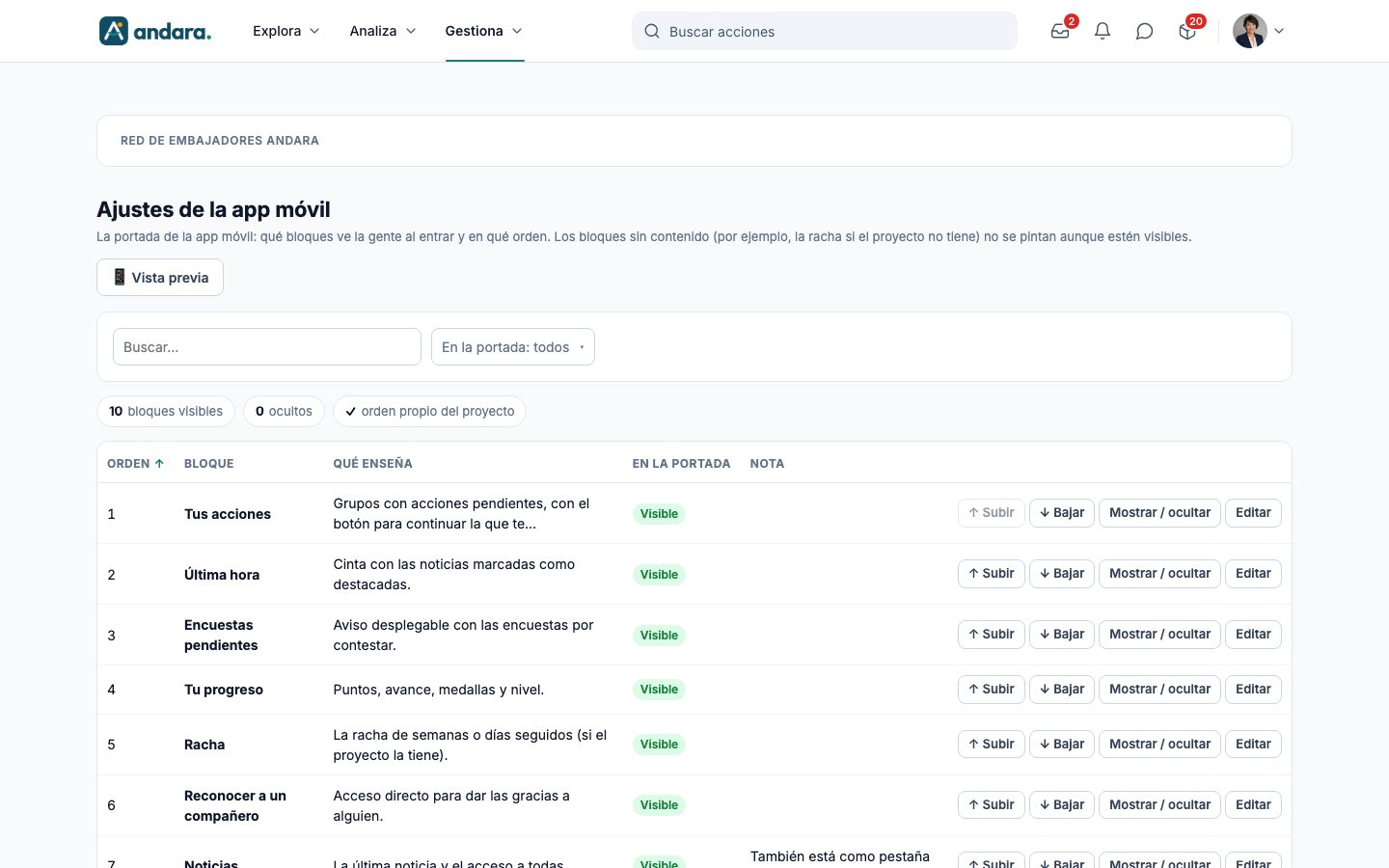This screenshot has height=868, width=1389.
Task: Move Tu progreso up with Subir
Action: [x=992, y=690]
